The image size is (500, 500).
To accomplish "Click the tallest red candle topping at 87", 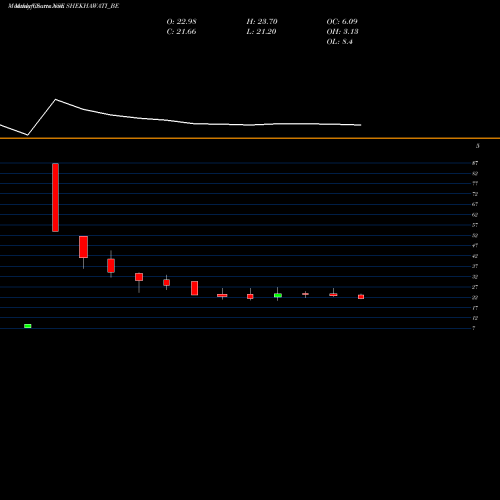I will pyautogui.click(x=55, y=197).
